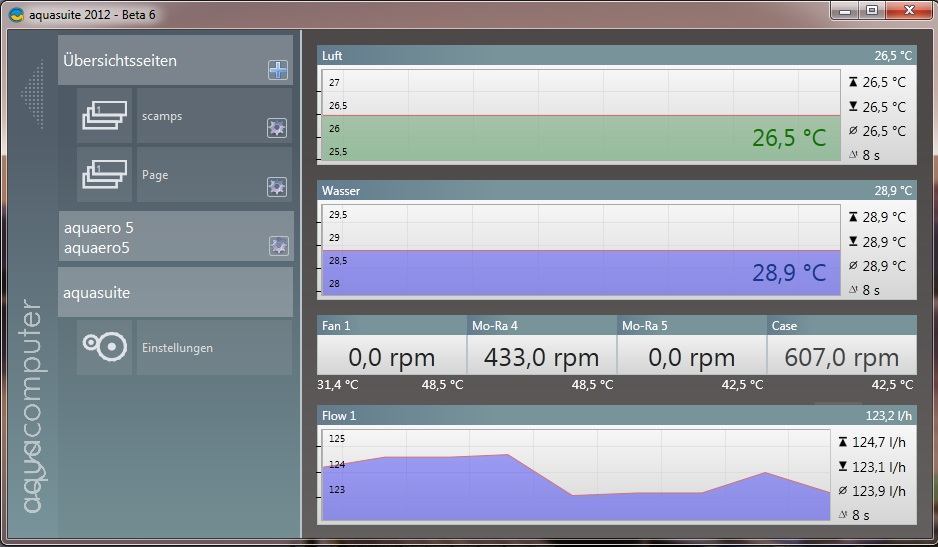Click the Mo-Ra 5 header label
This screenshot has width=938, height=547.
645,326
